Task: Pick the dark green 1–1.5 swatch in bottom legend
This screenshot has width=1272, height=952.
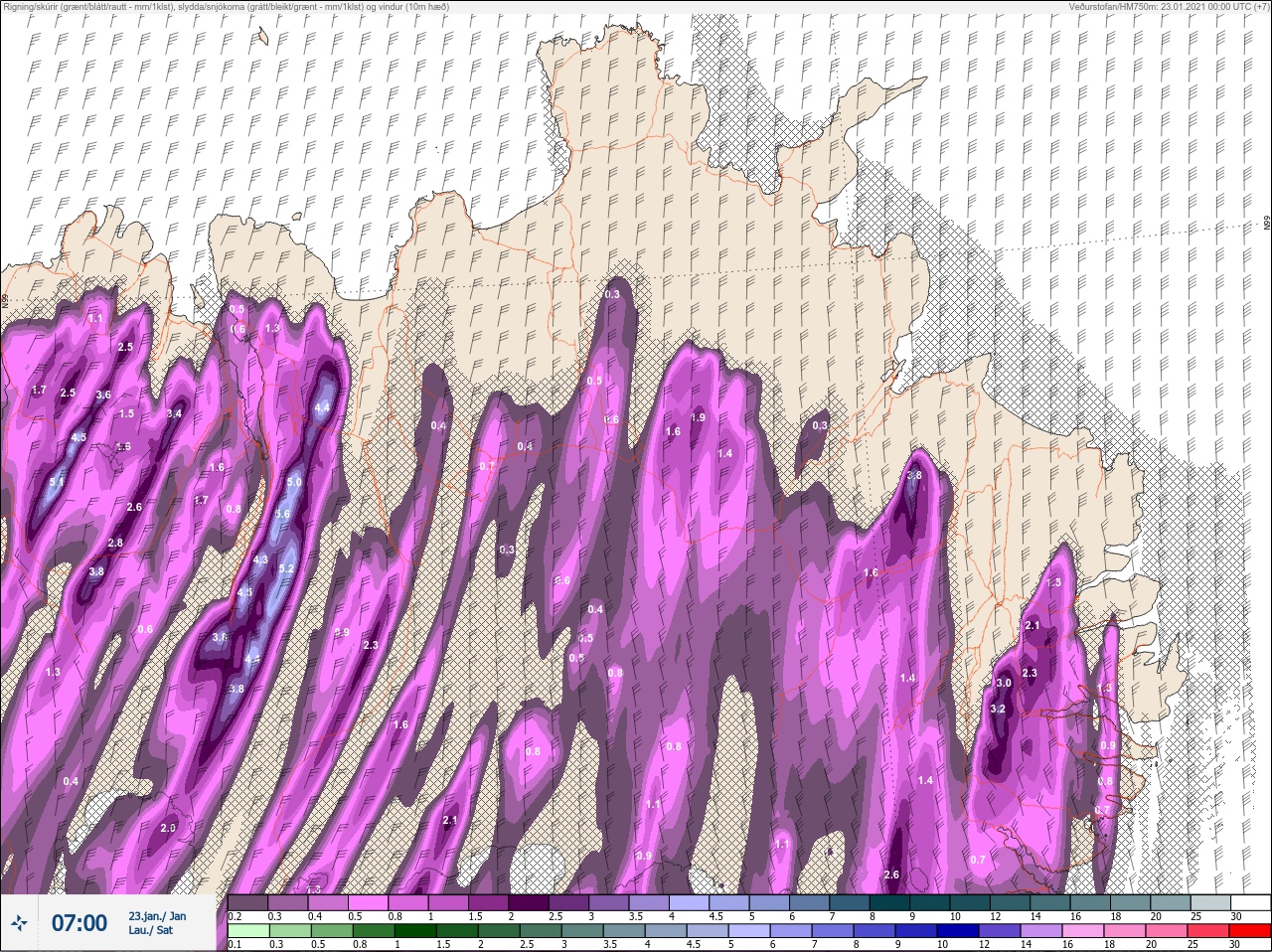Action: pyautogui.click(x=414, y=931)
